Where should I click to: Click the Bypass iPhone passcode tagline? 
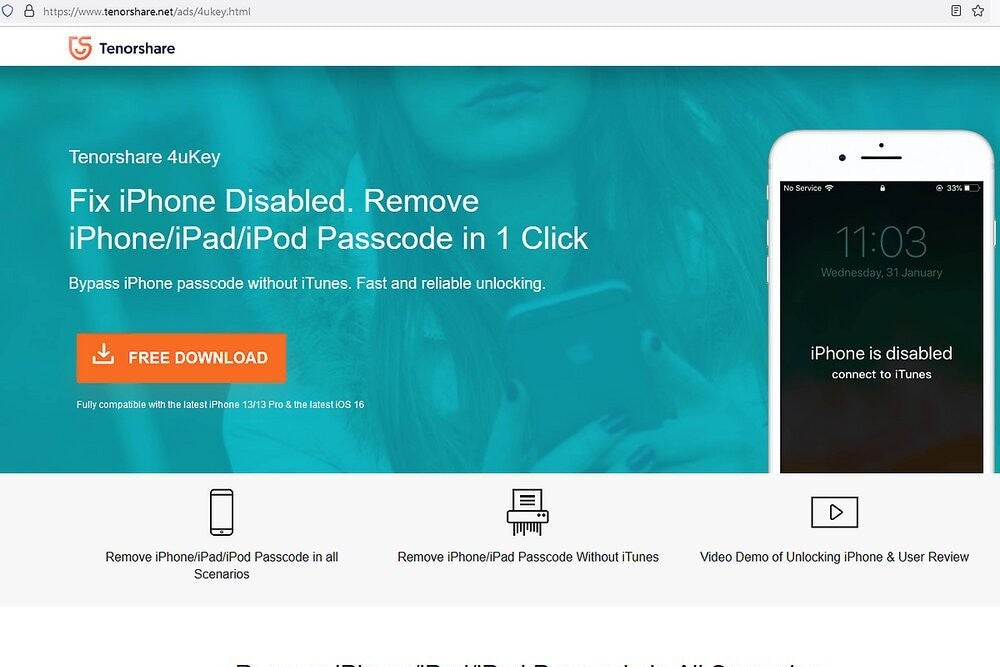[307, 283]
